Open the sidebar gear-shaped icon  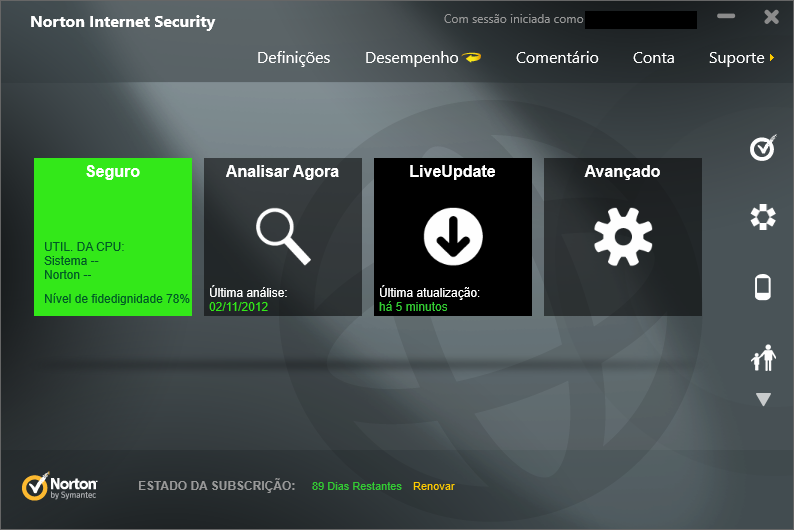tap(763, 217)
